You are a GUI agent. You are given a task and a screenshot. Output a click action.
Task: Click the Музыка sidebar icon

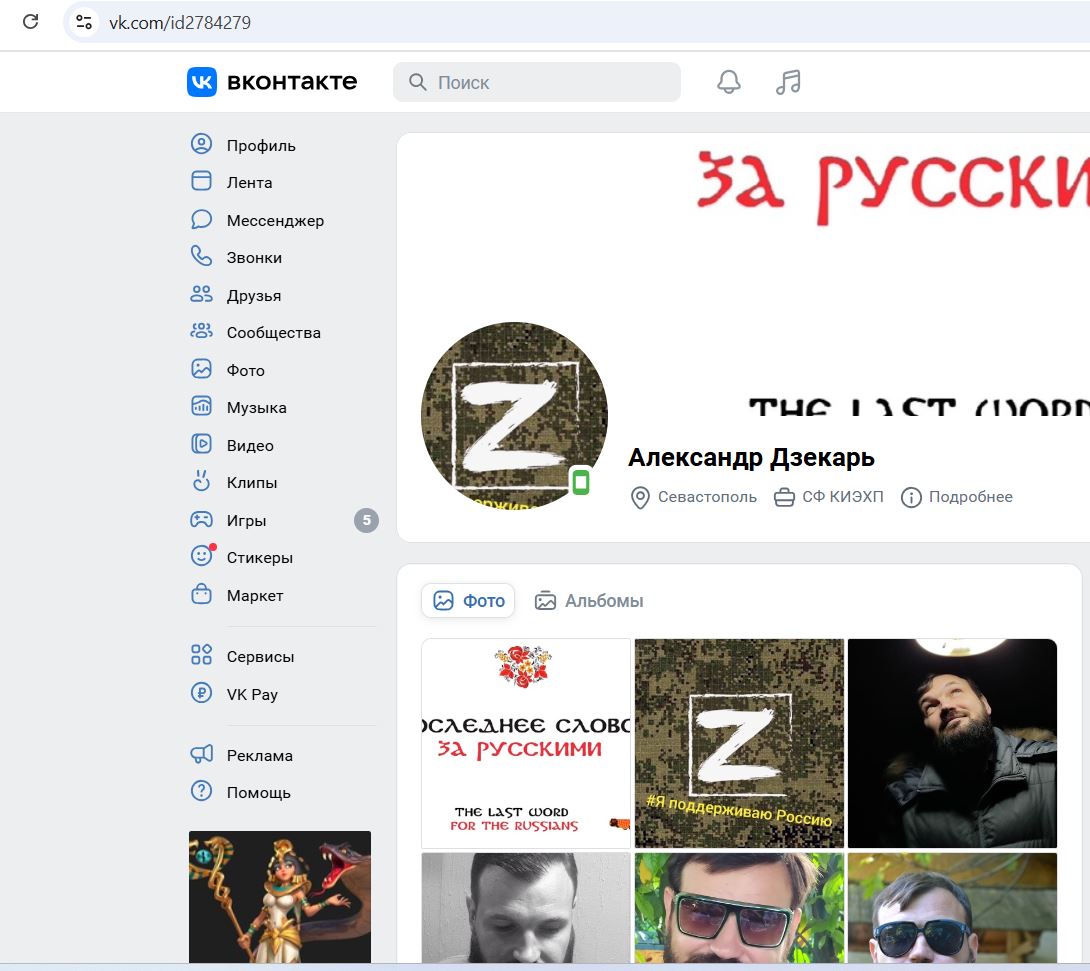(202, 407)
